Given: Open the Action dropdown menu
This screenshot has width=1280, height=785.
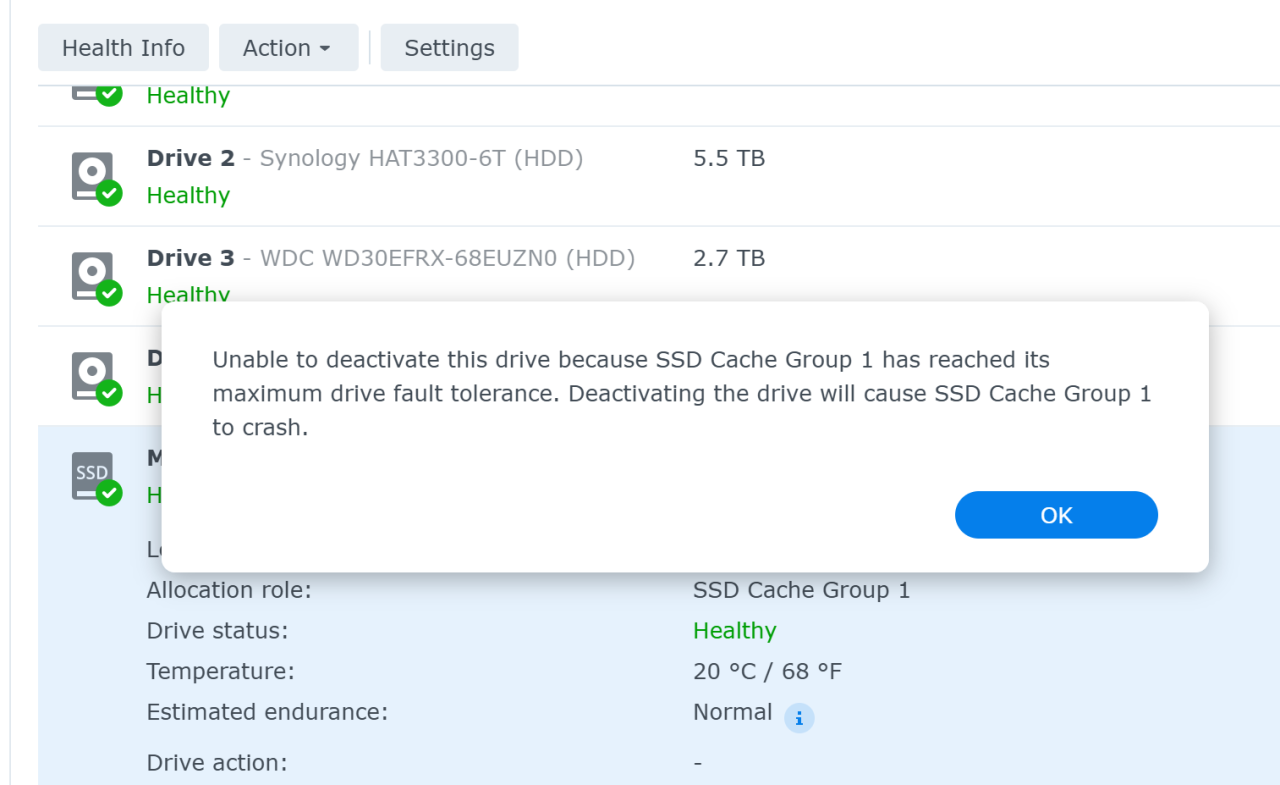Looking at the screenshot, I should tap(288, 48).
